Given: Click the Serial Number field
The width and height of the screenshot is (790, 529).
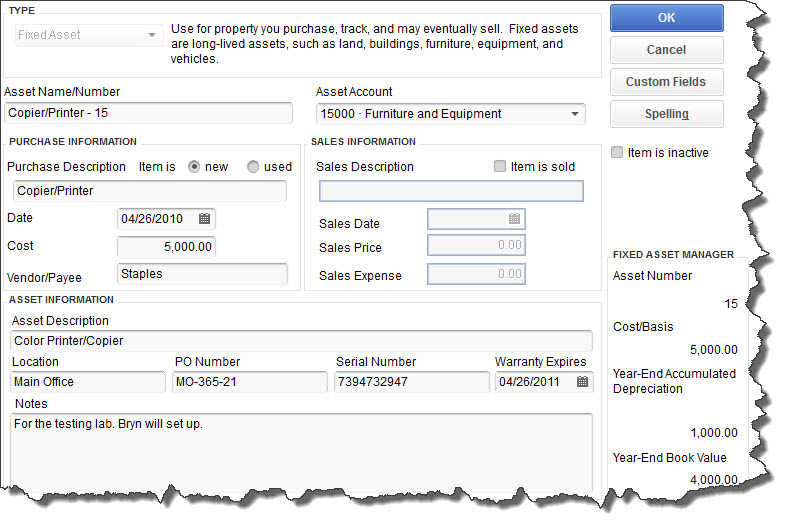Looking at the screenshot, I should [411, 382].
